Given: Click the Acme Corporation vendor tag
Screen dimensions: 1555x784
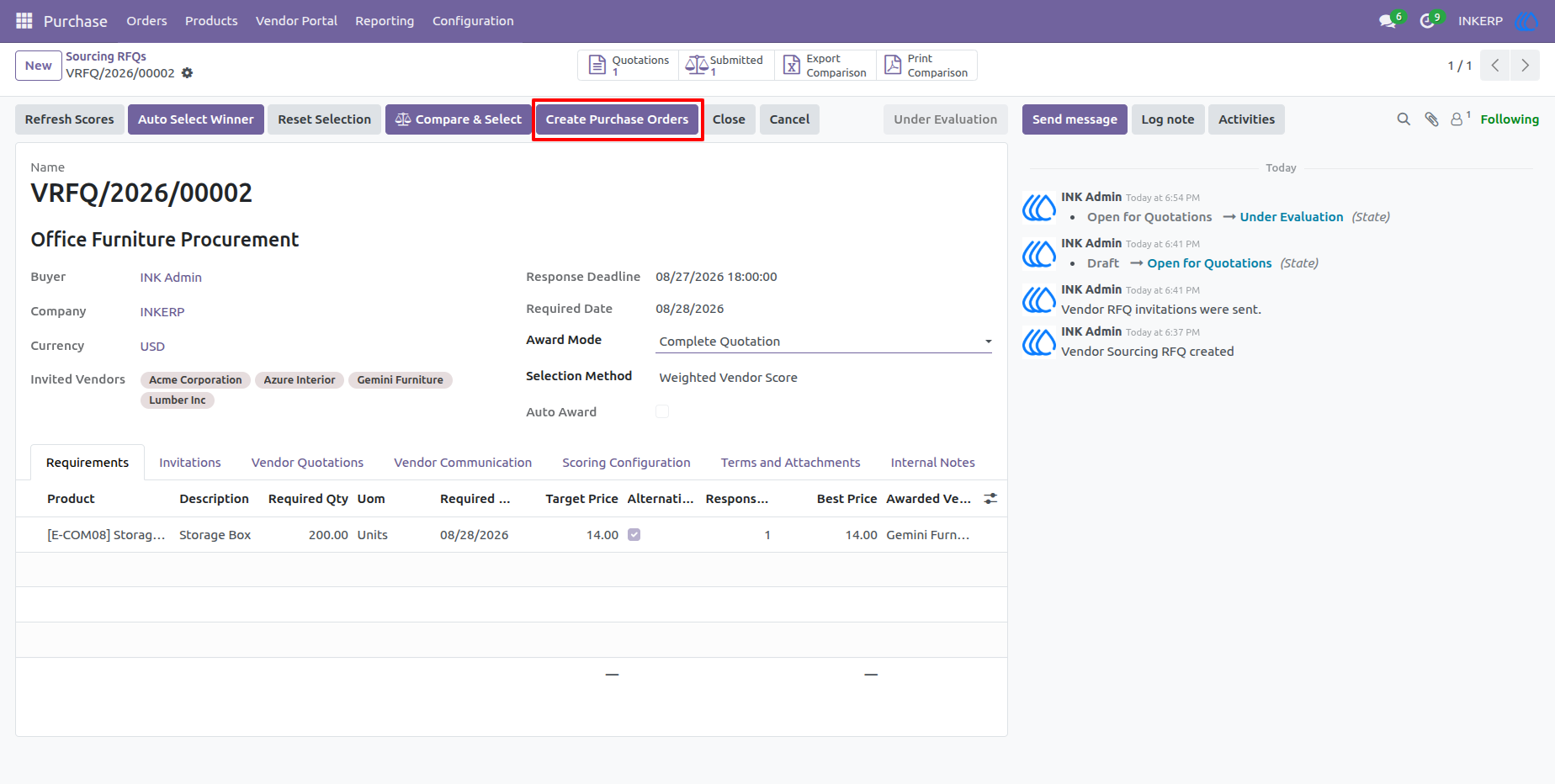Looking at the screenshot, I should click(195, 380).
